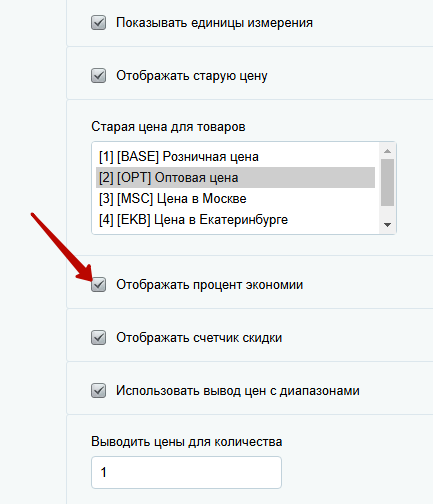
Task: Click the price list scrollbar down arrow
Action: (387, 225)
